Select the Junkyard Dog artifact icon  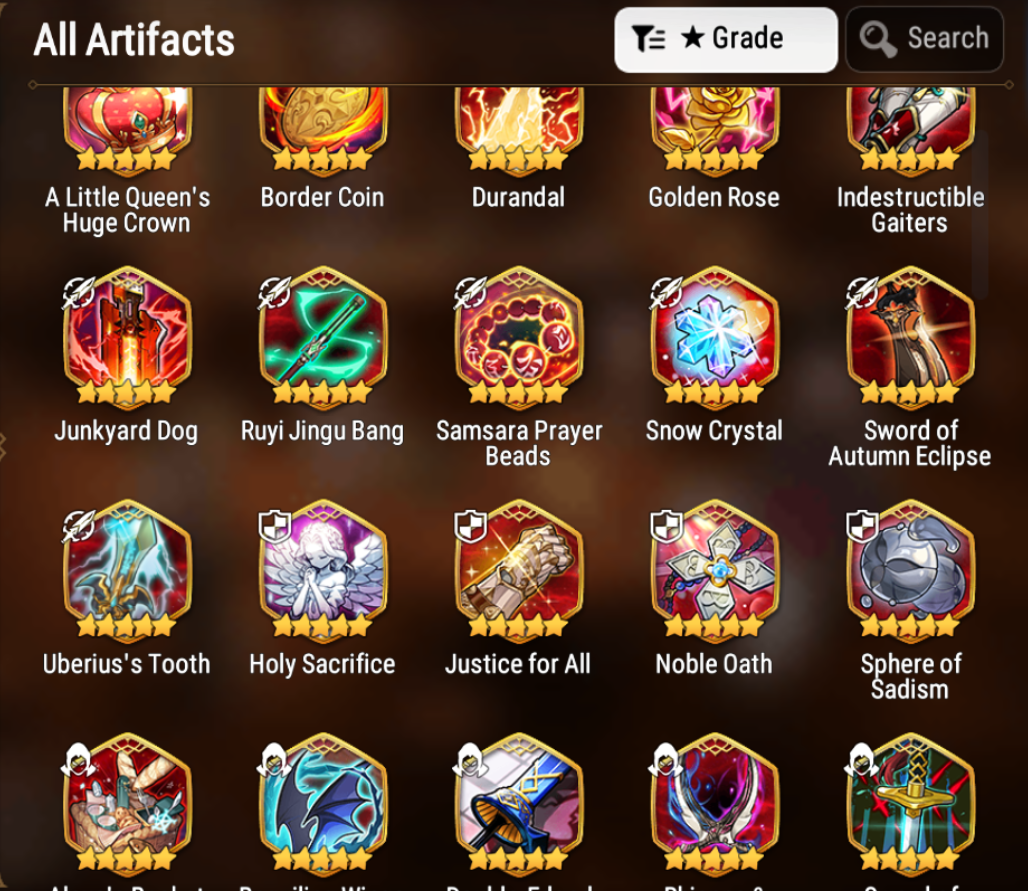click(x=127, y=336)
